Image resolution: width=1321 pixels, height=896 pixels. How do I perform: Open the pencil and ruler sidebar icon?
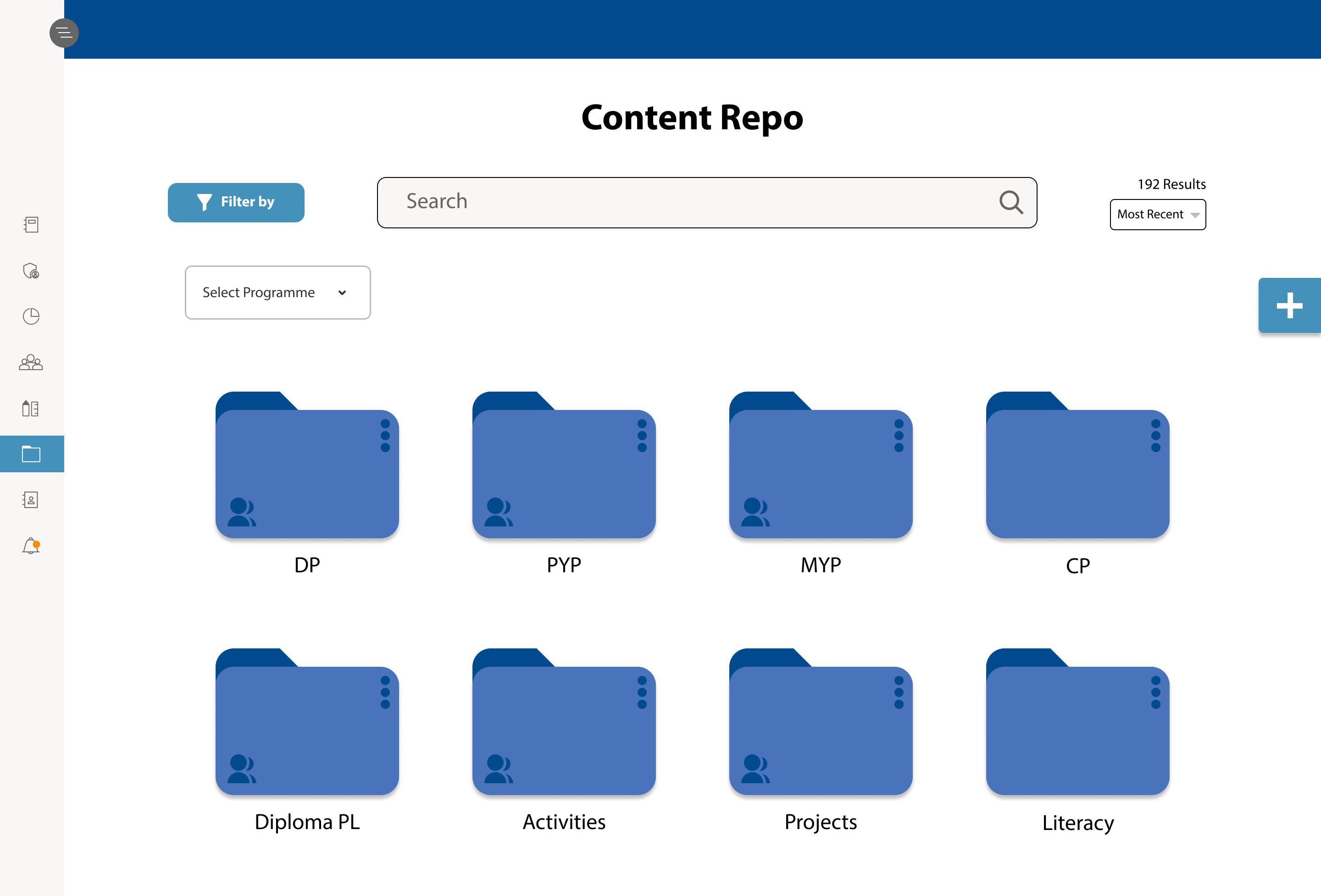pyautogui.click(x=31, y=409)
